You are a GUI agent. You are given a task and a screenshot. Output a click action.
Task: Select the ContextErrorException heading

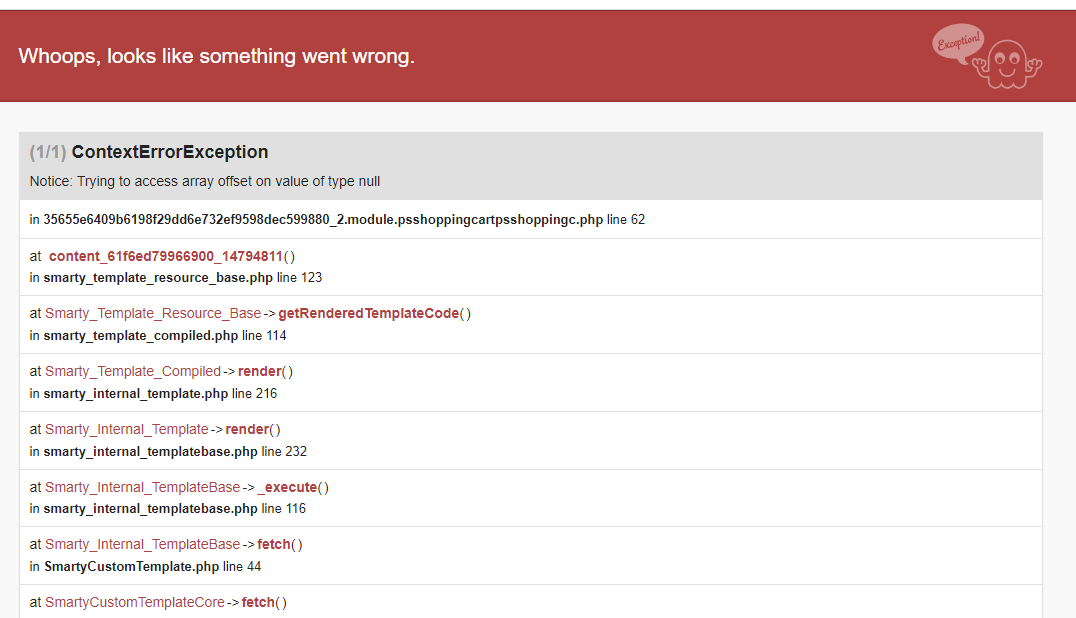169,152
